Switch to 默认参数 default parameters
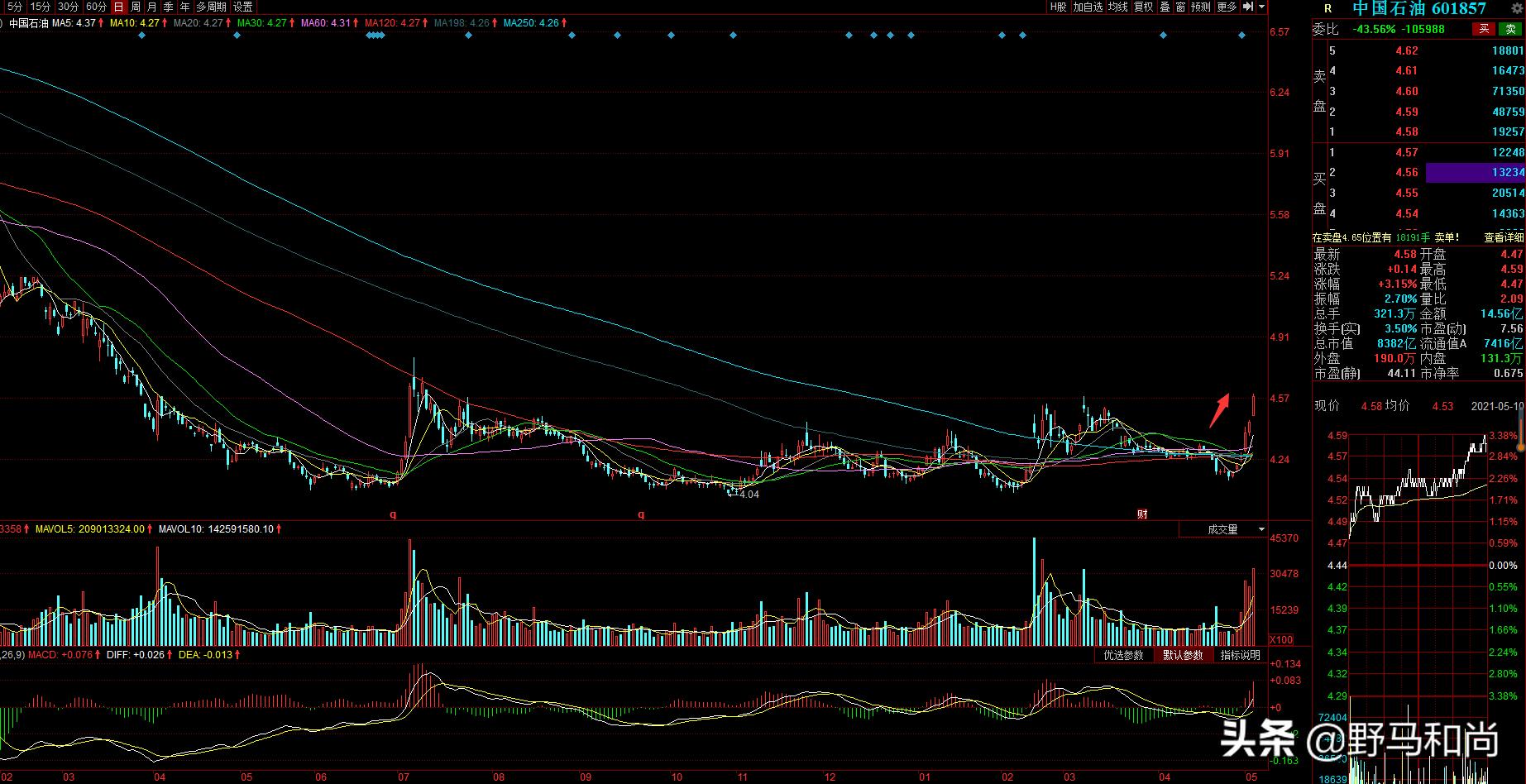This screenshot has height=784, width=1526. [x=1183, y=655]
